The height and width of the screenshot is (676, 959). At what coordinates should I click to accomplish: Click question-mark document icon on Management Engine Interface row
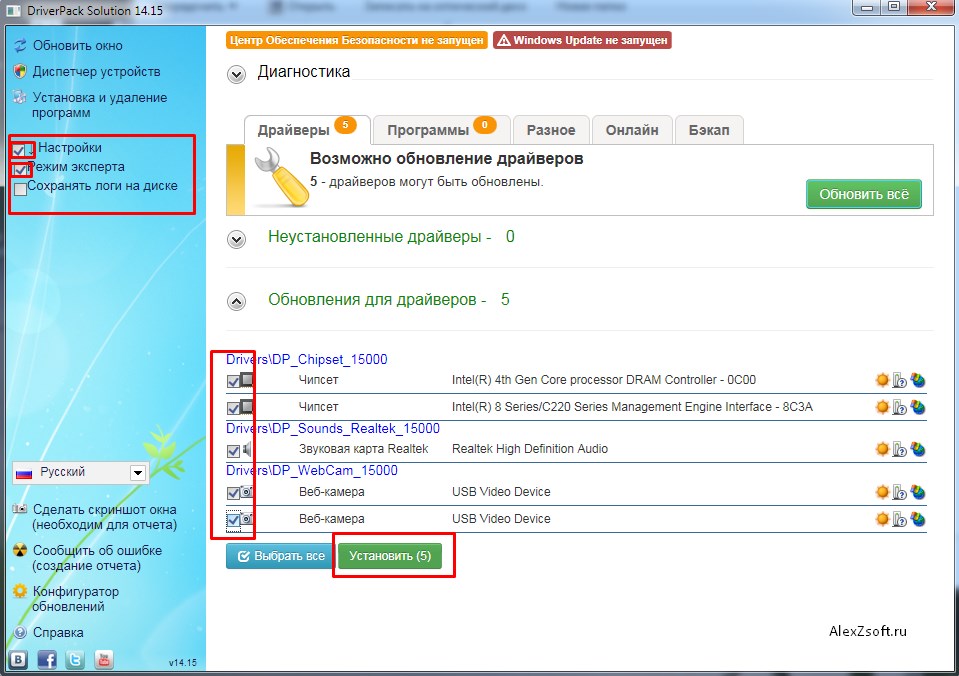[900, 407]
